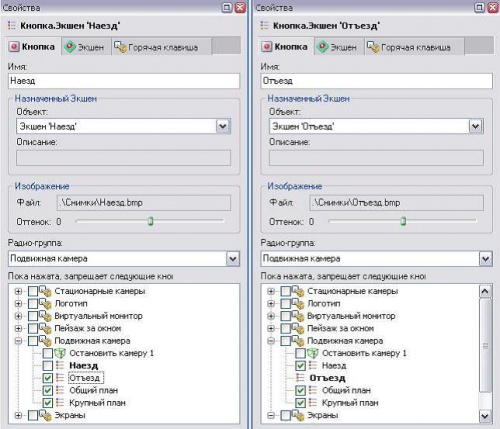Click Горячая клавиша tab icon in left panel
This screenshot has width=500, height=429.
tap(120, 47)
